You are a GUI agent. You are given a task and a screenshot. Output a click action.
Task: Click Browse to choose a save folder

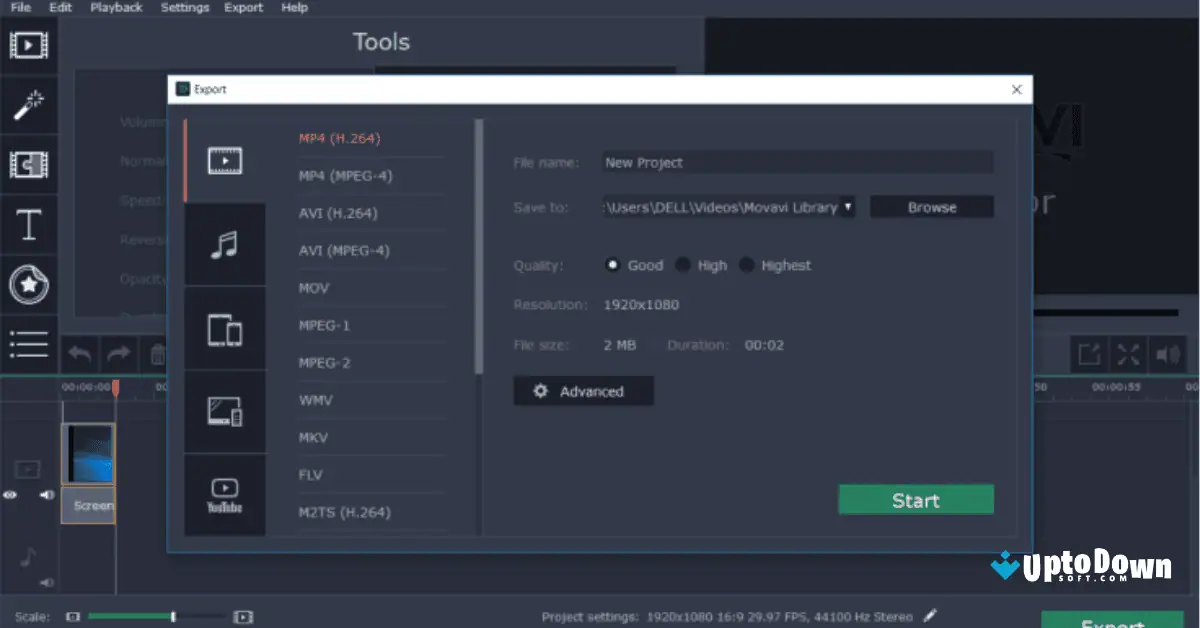point(931,206)
